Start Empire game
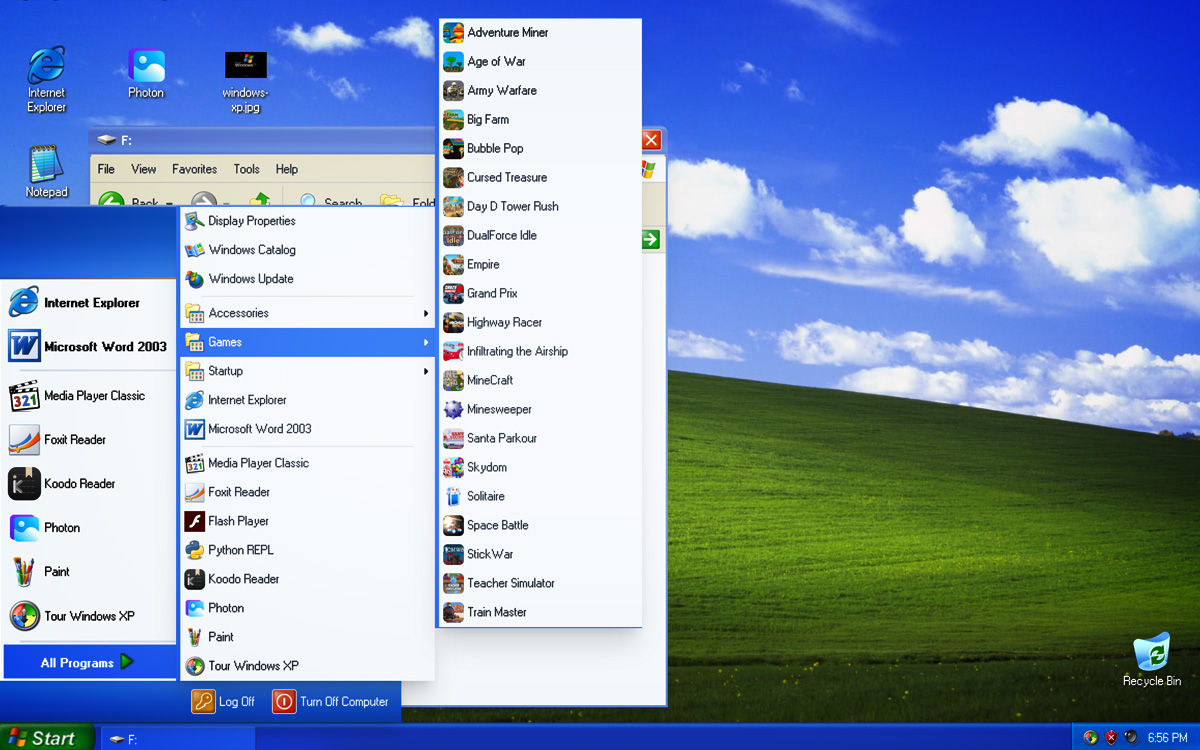 (539, 265)
